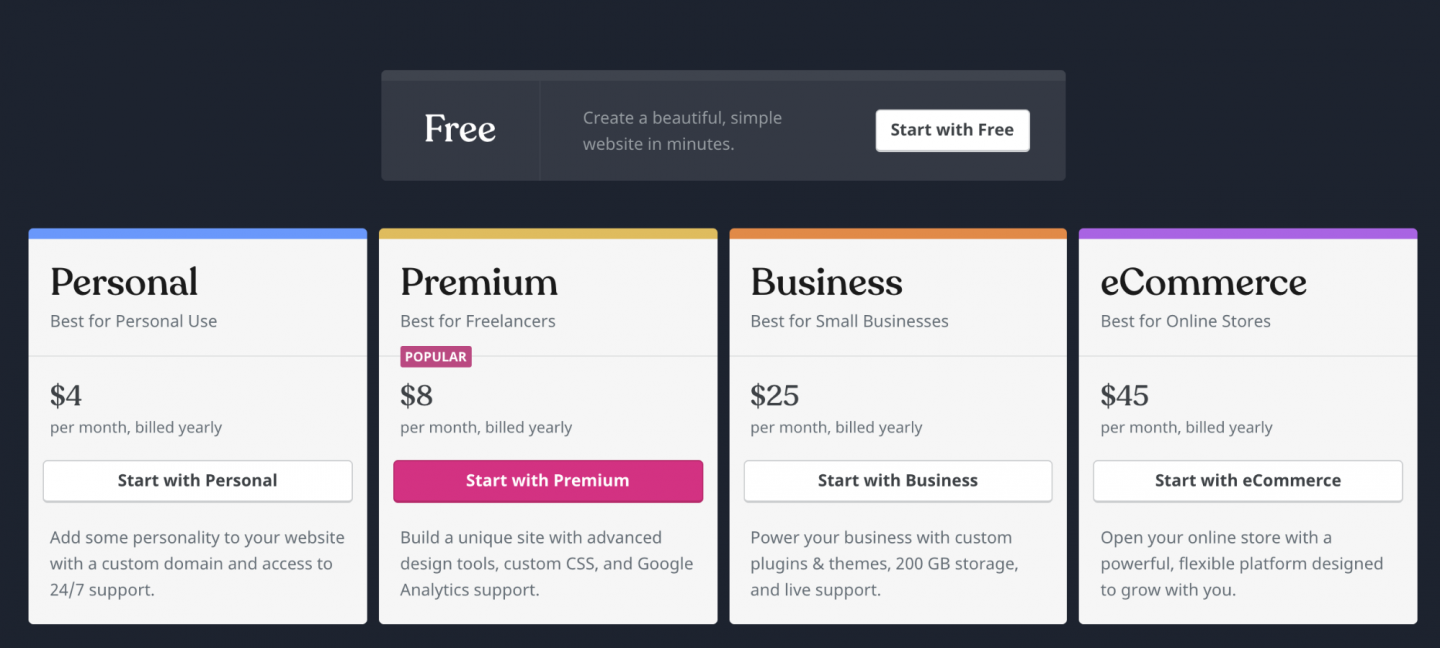Click the $4 Personal price
This screenshot has width=1440, height=648.
tap(66, 396)
